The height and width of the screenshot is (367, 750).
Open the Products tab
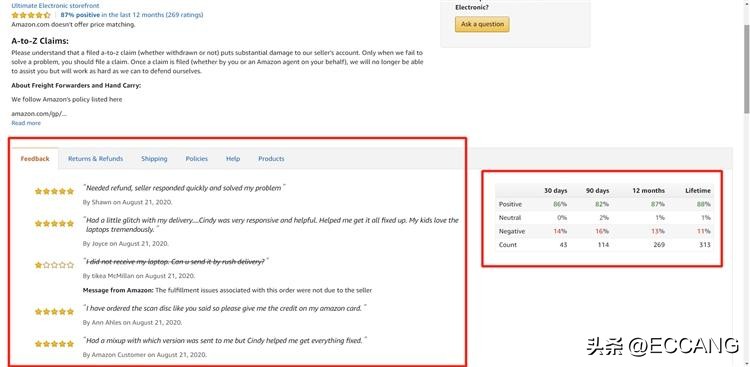tap(271, 158)
